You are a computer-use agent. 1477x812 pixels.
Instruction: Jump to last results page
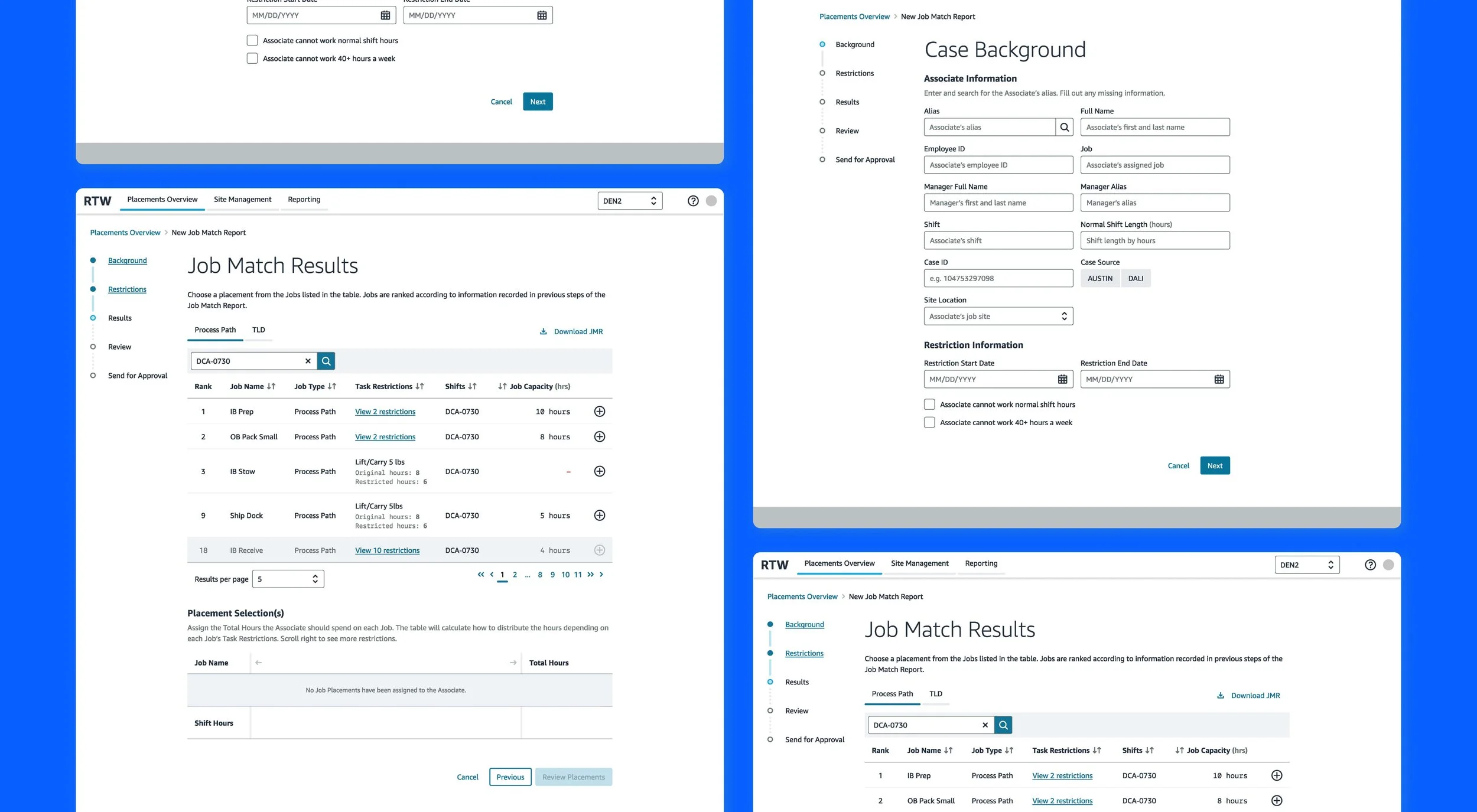pos(590,575)
